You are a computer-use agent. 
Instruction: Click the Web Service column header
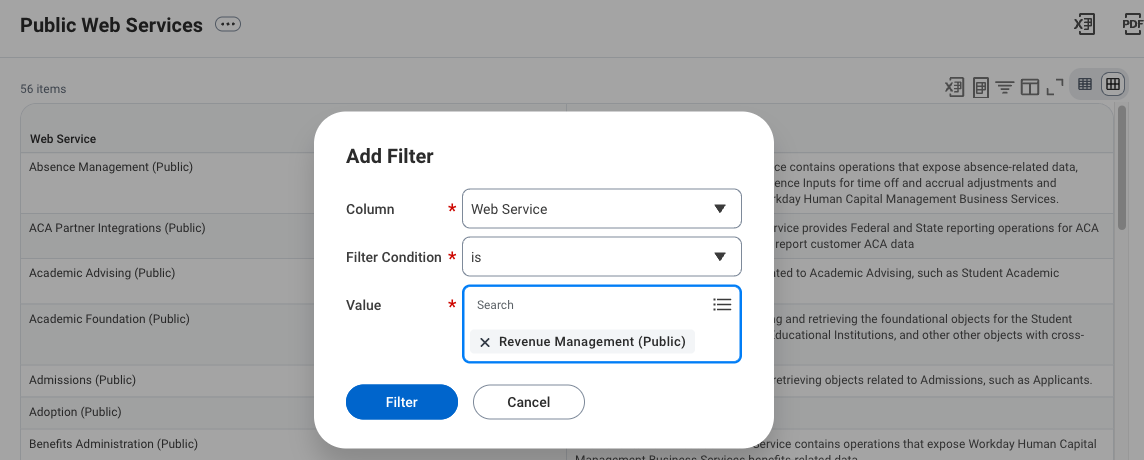point(63,139)
